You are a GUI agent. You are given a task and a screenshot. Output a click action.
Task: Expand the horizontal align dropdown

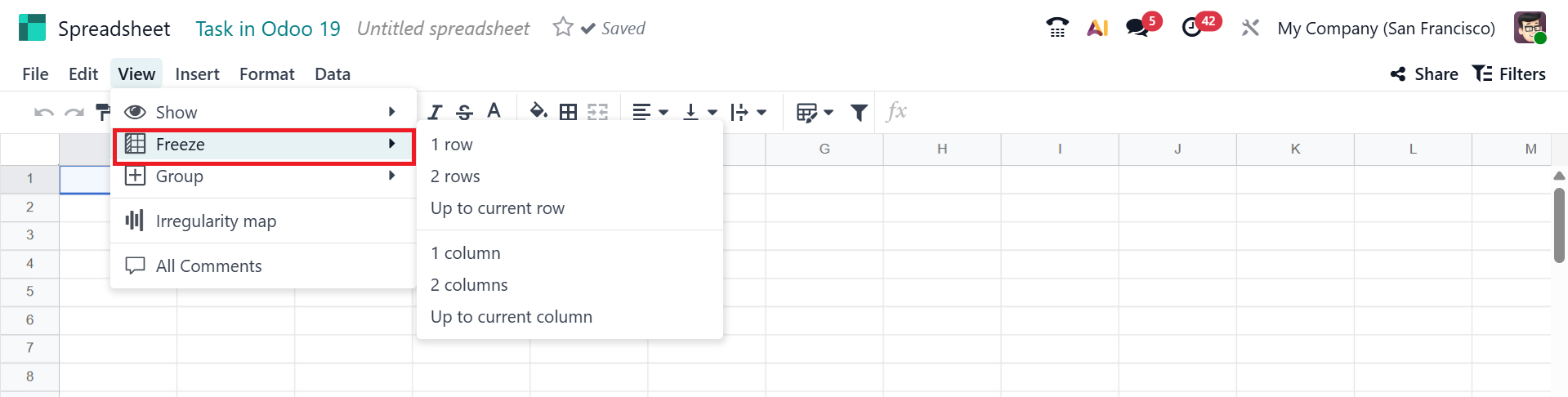click(x=650, y=112)
